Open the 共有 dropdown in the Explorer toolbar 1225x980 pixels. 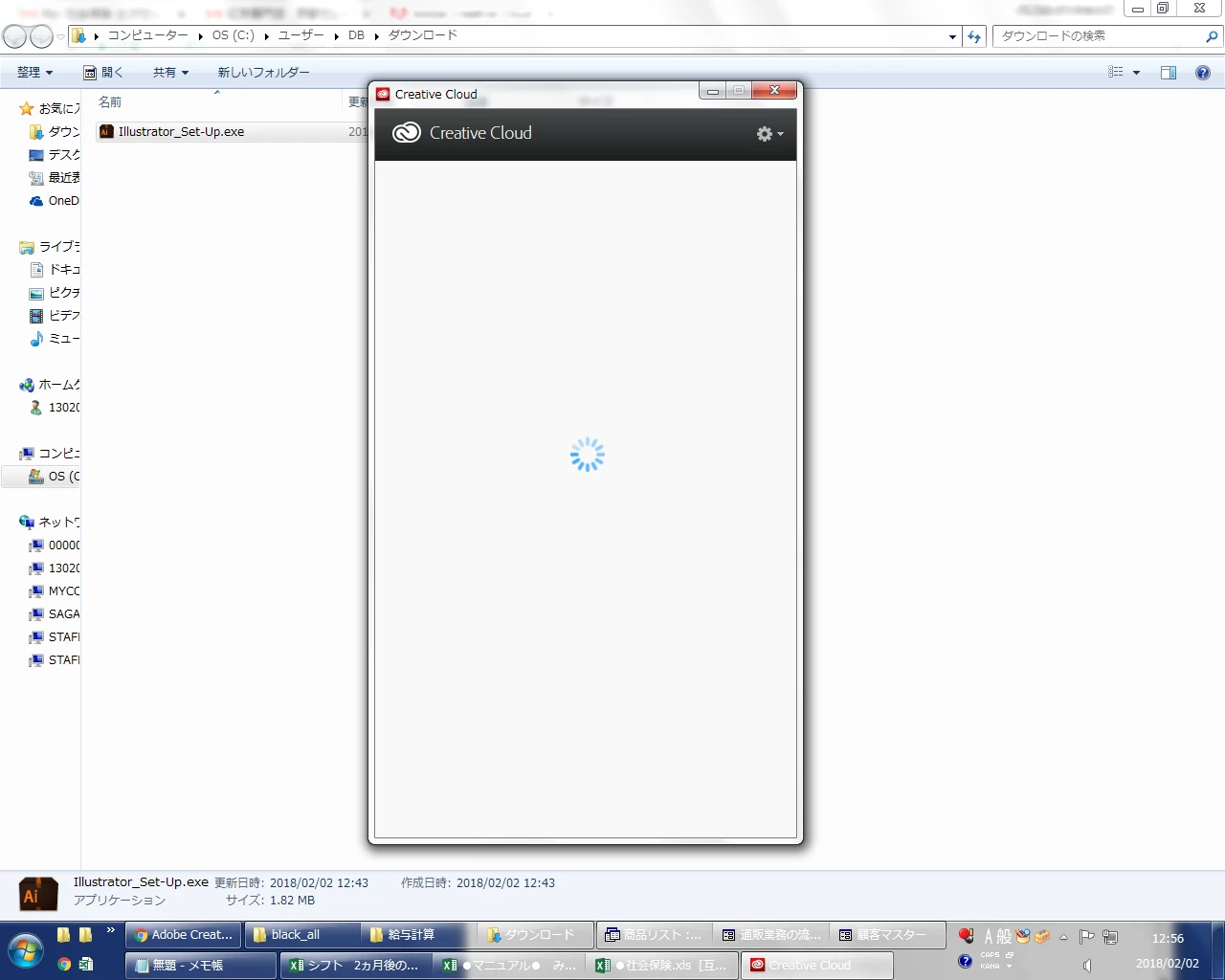pos(171,72)
